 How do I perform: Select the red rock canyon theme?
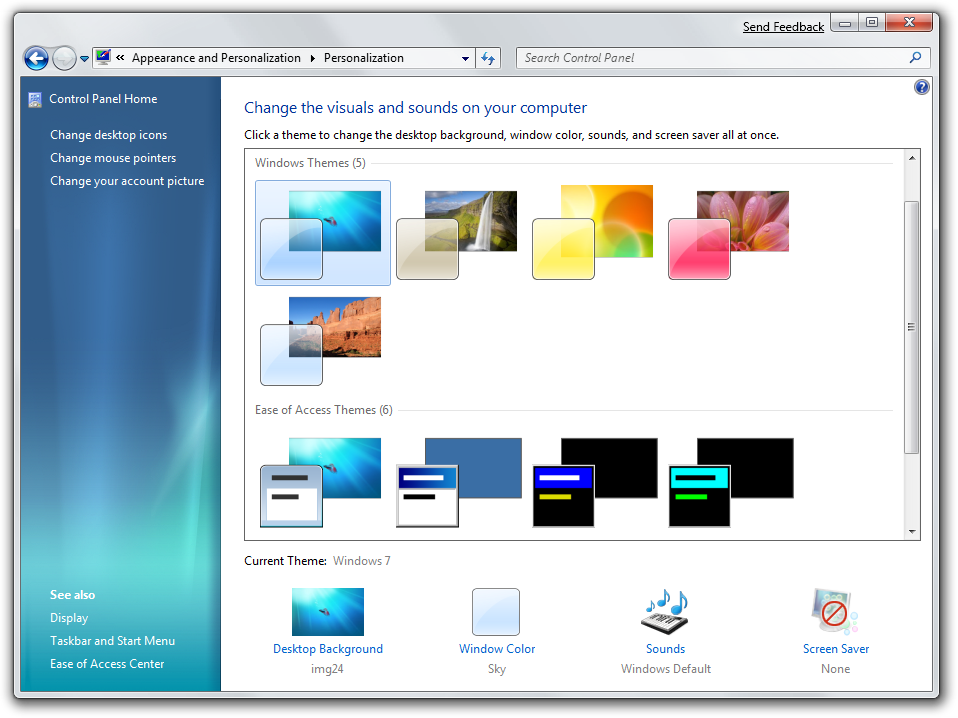click(321, 341)
